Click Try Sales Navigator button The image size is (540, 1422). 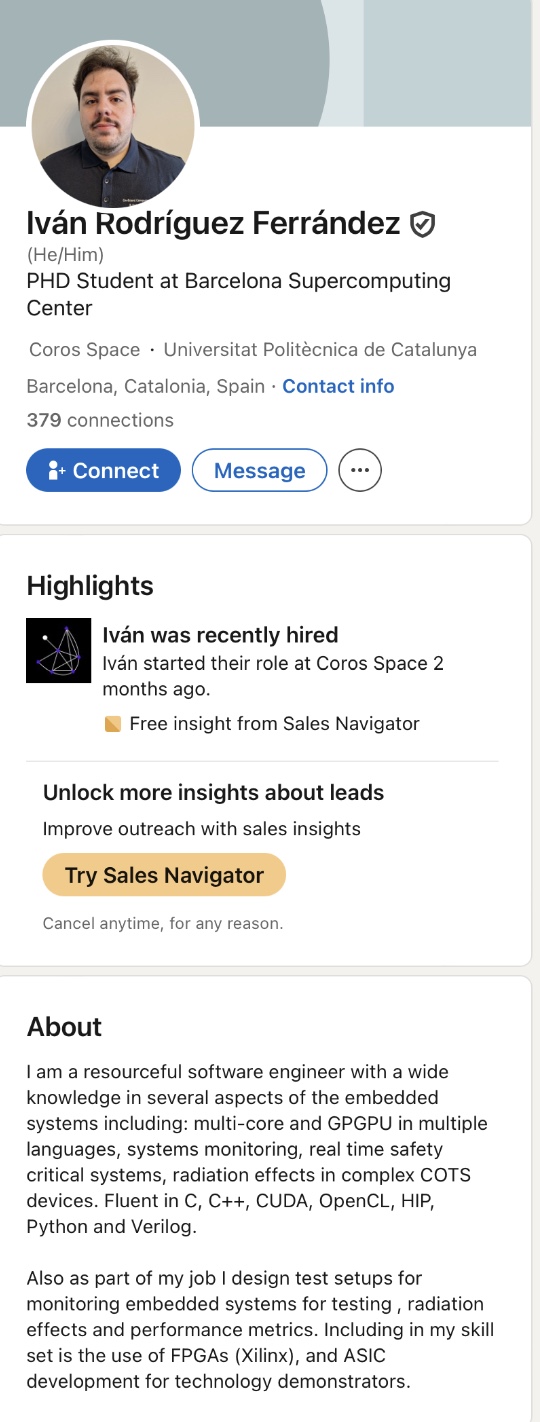tap(164, 875)
